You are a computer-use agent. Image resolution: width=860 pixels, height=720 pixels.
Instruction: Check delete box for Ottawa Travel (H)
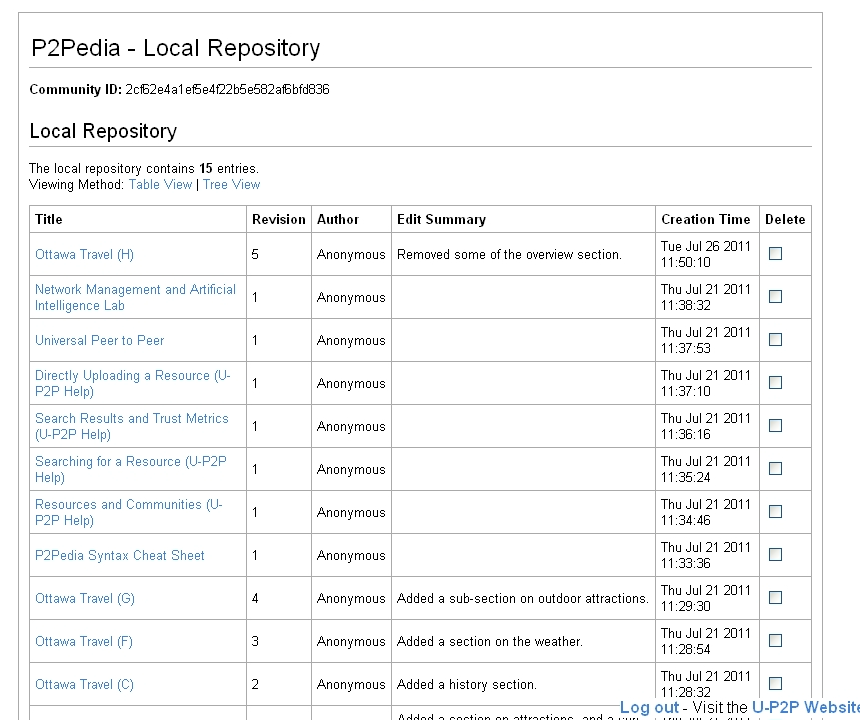775,254
